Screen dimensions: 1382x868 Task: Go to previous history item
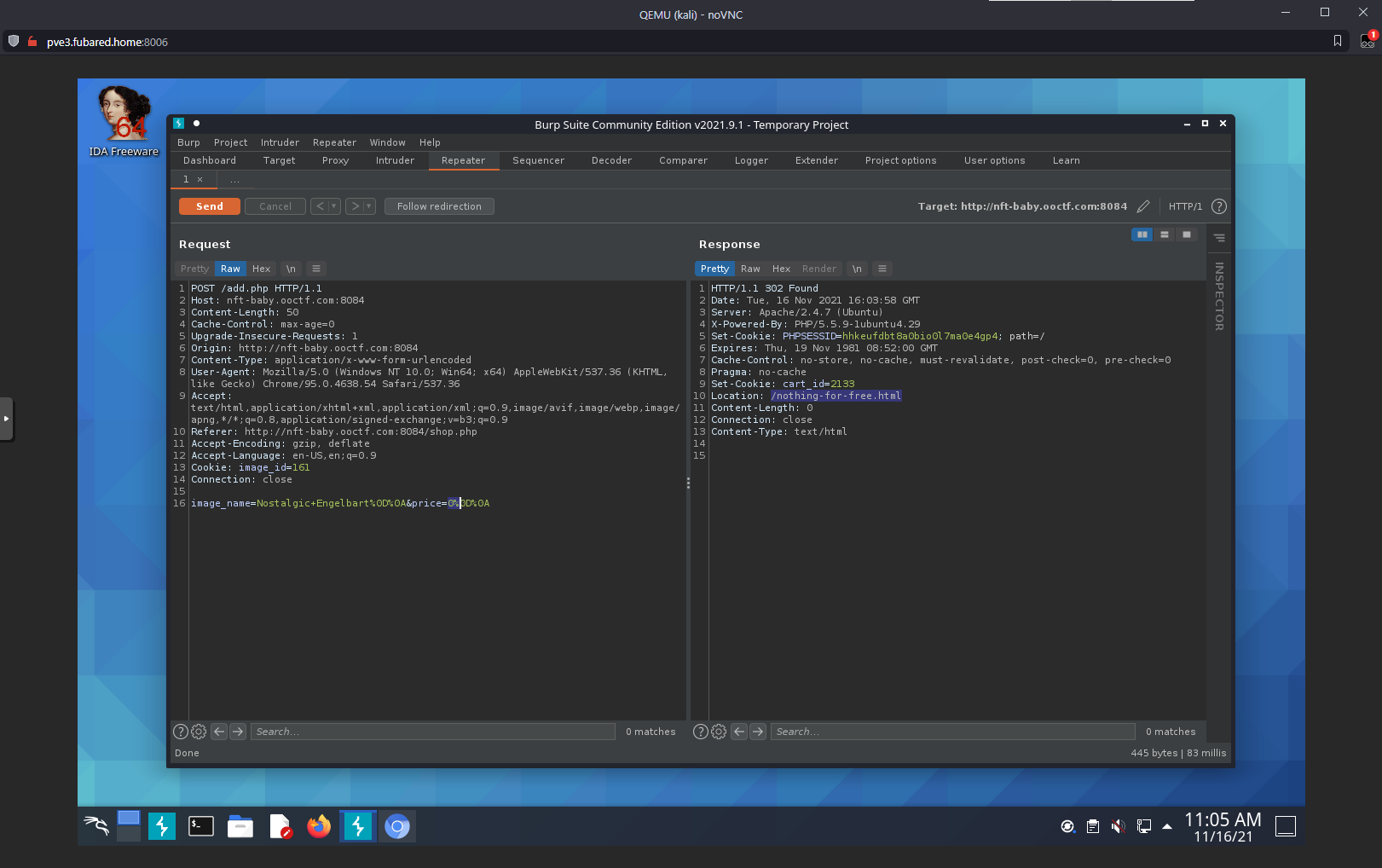click(321, 206)
